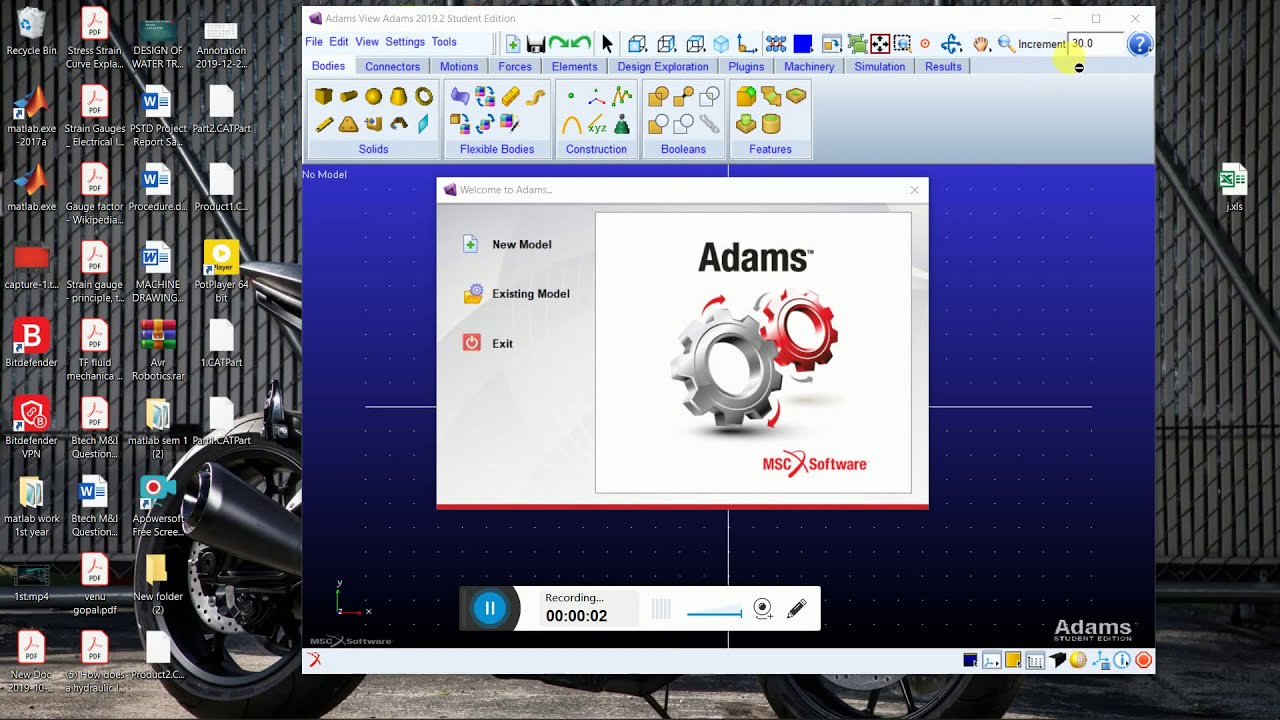The image size is (1280, 720).
Task: Open the Edit menu
Action: 339,42
